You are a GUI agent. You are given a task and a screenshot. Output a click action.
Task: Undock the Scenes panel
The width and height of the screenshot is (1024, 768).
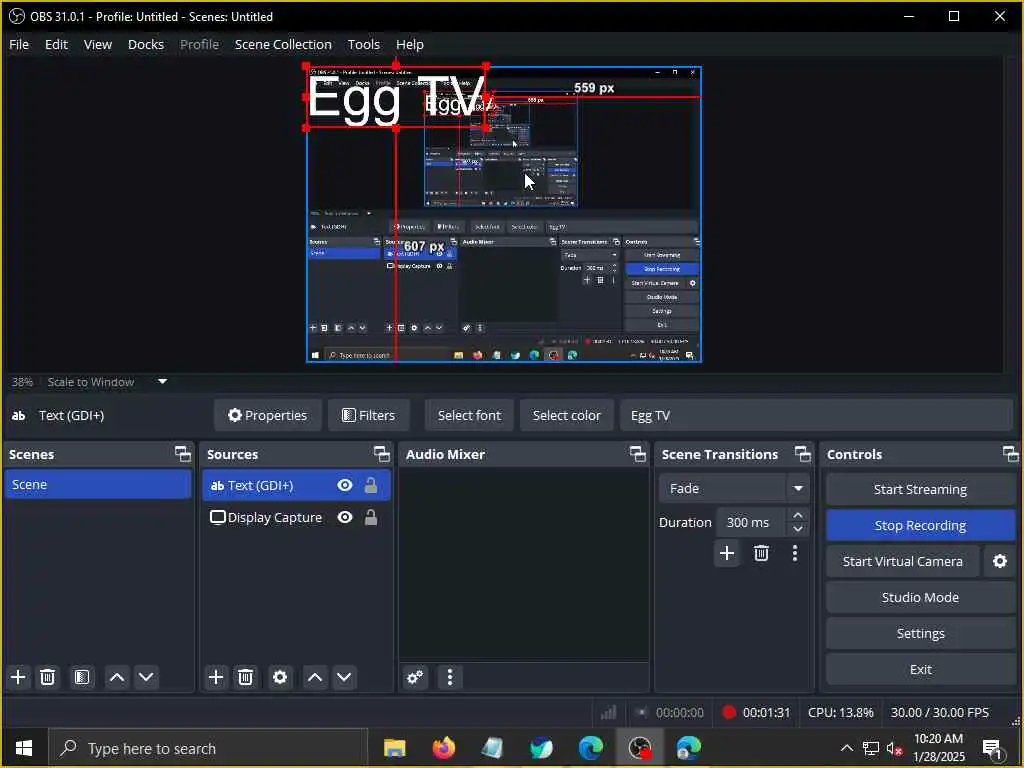(183, 454)
